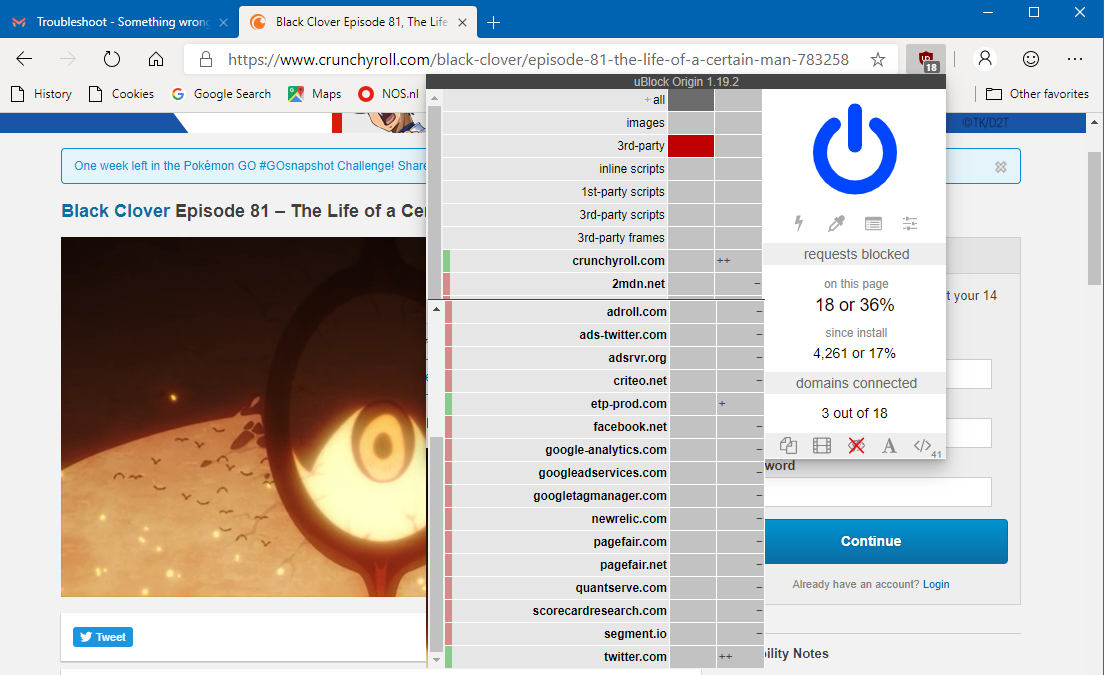
Task: Open the History bookmark
Action: [42, 94]
